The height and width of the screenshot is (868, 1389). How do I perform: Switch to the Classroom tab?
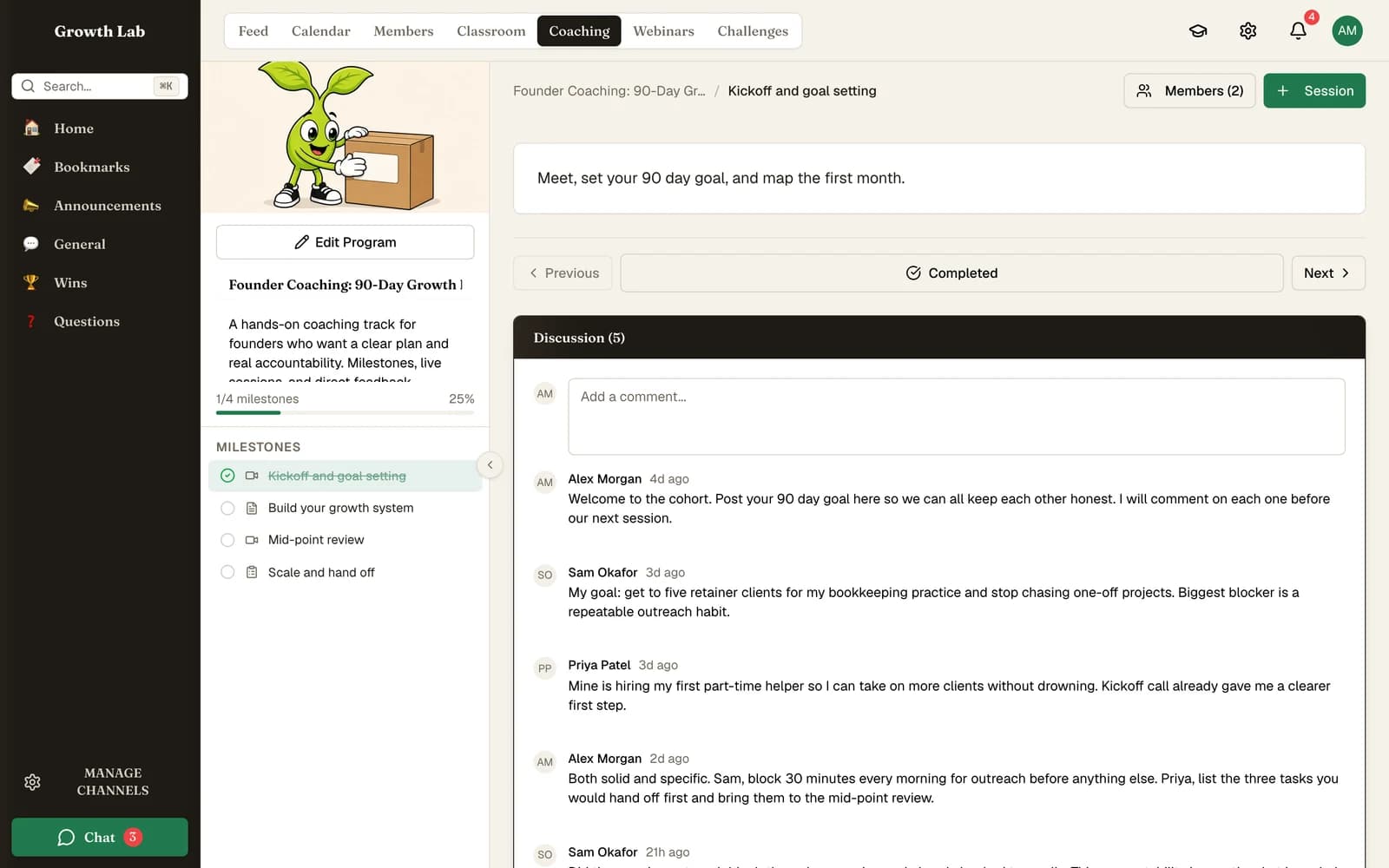tap(491, 31)
